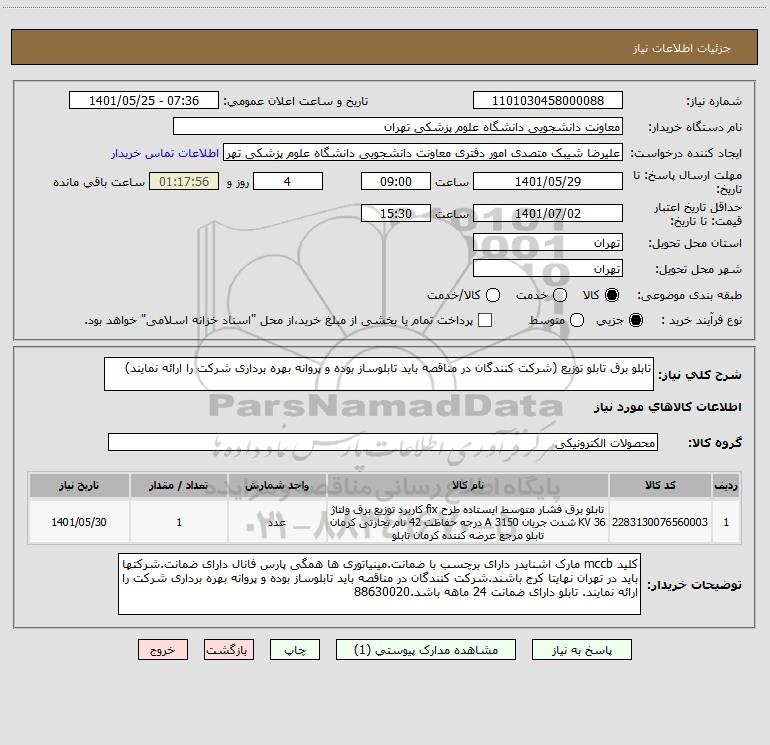Image resolution: width=770 pixels, height=745 pixels.
Task: Click the general need description text box
Action: coord(379,374)
